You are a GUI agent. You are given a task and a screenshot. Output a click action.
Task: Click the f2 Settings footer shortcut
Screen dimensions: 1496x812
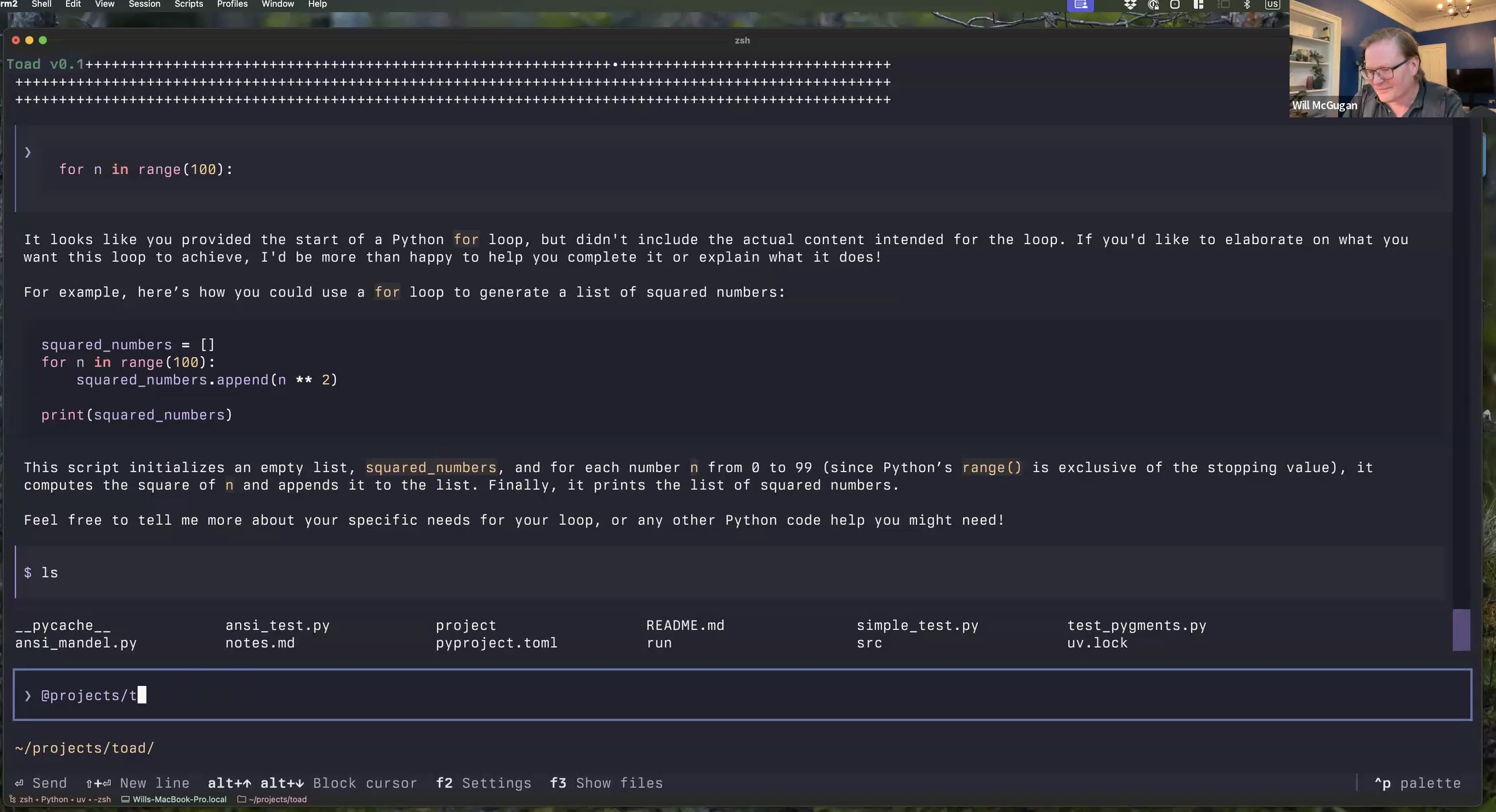484,783
